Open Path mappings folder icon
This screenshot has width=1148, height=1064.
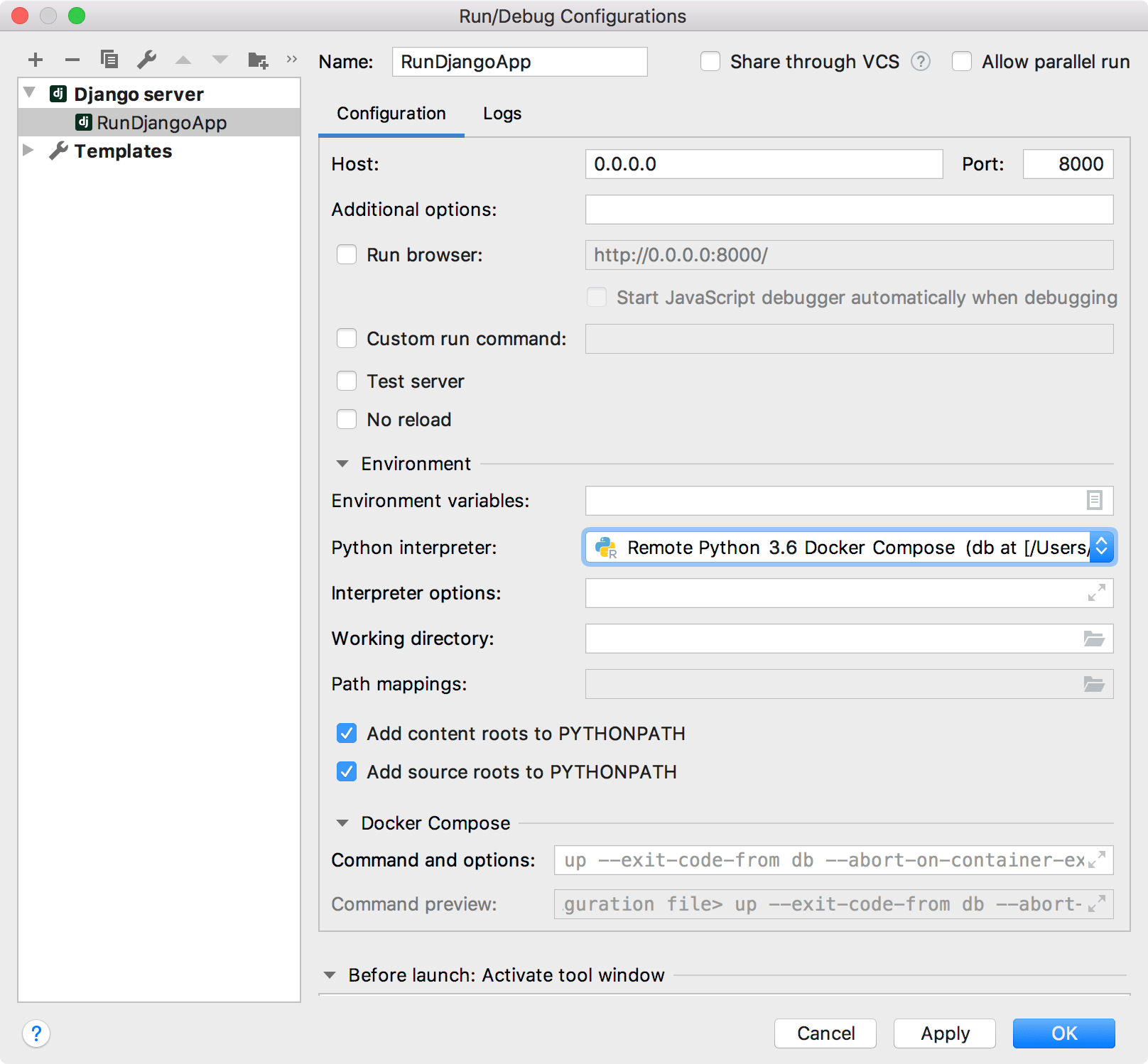(x=1094, y=684)
